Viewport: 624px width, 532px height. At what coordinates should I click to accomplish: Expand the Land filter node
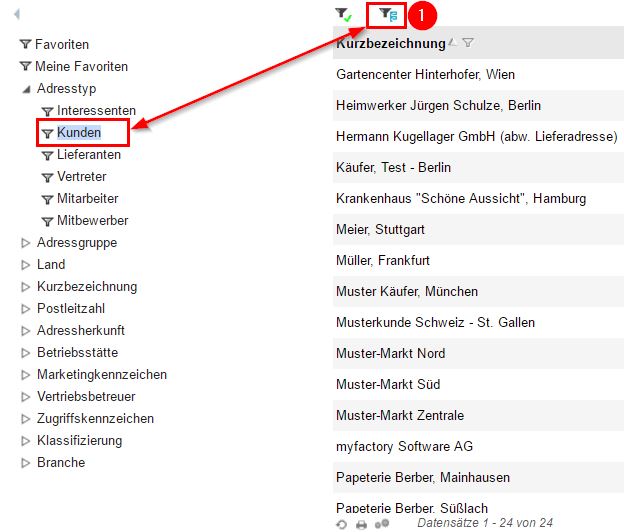25,265
